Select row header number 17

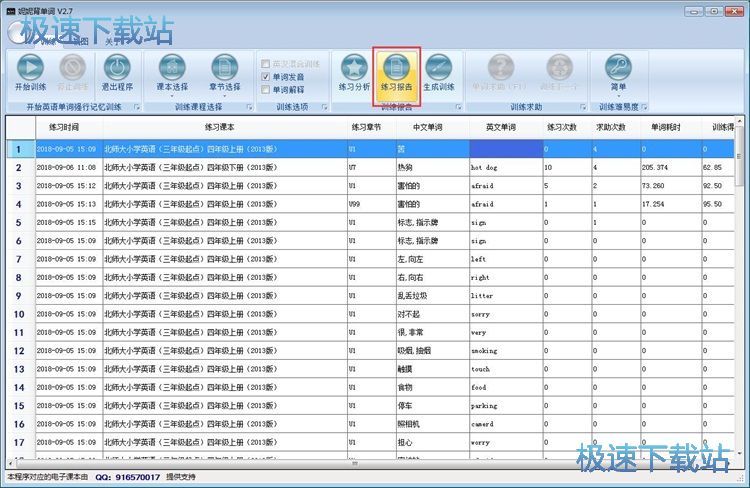click(x=21, y=442)
